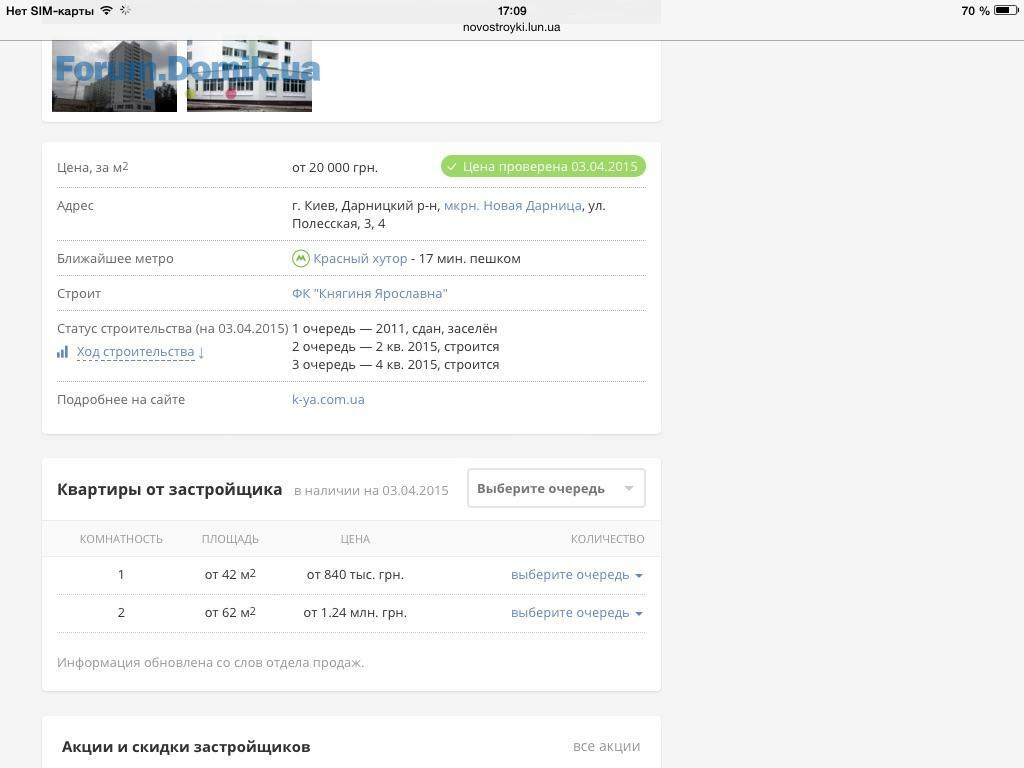The height and width of the screenshot is (768, 1024).
Task: Visit the k-ya.com.ua website link
Action: (328, 400)
